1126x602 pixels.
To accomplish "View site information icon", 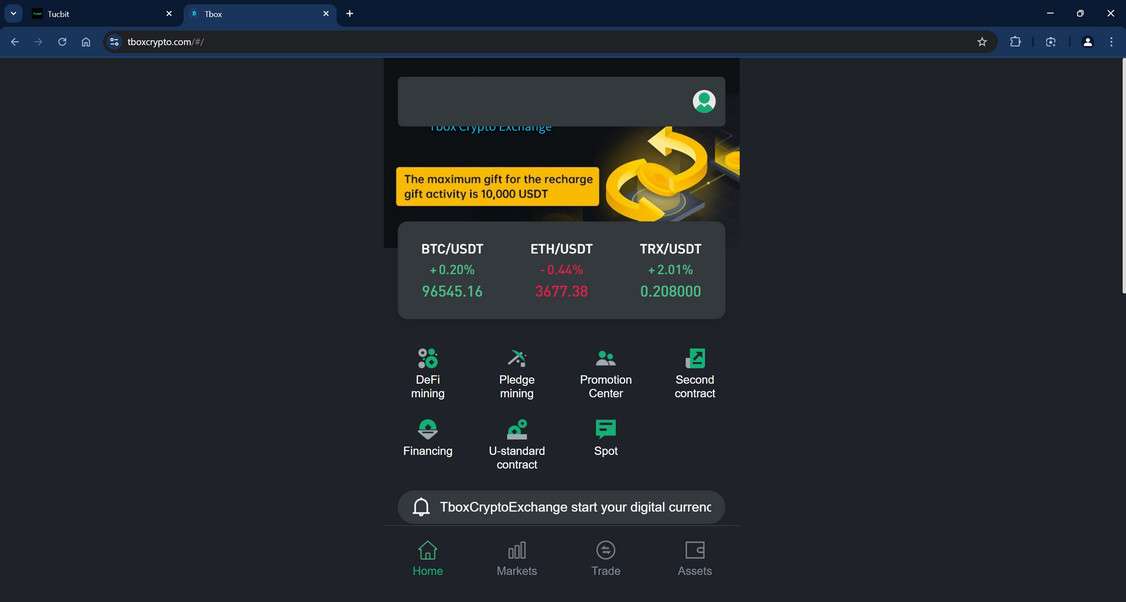I will click(x=114, y=42).
